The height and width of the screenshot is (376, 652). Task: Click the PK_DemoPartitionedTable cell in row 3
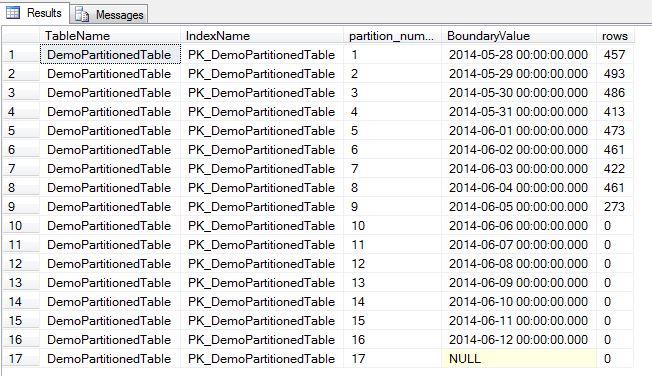point(262,93)
